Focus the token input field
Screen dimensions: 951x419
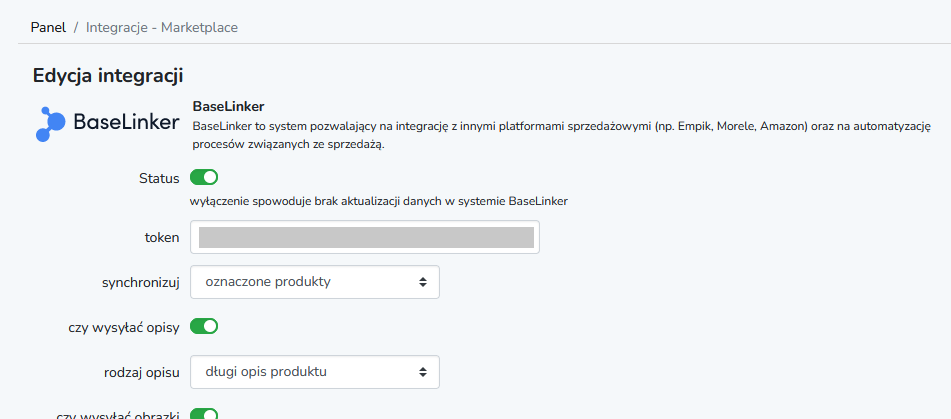[x=365, y=237]
